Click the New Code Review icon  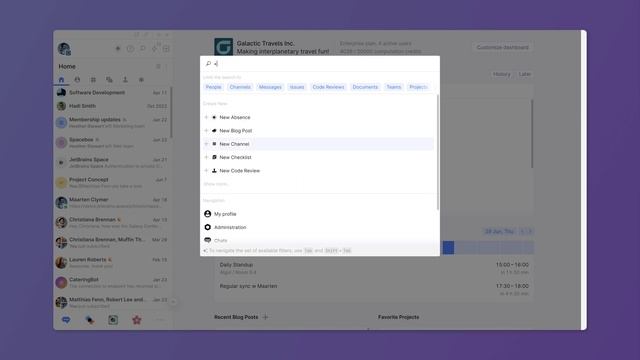point(214,171)
